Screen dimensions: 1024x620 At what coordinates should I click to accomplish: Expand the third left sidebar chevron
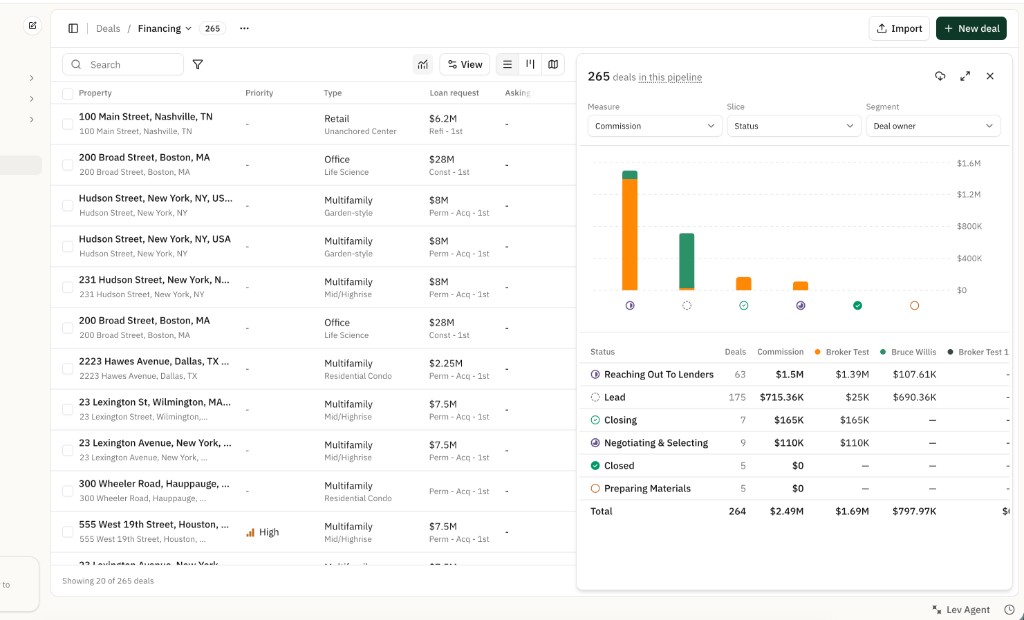click(31, 120)
